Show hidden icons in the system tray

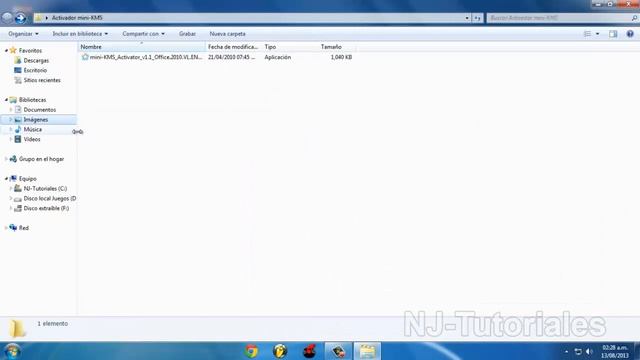point(566,351)
